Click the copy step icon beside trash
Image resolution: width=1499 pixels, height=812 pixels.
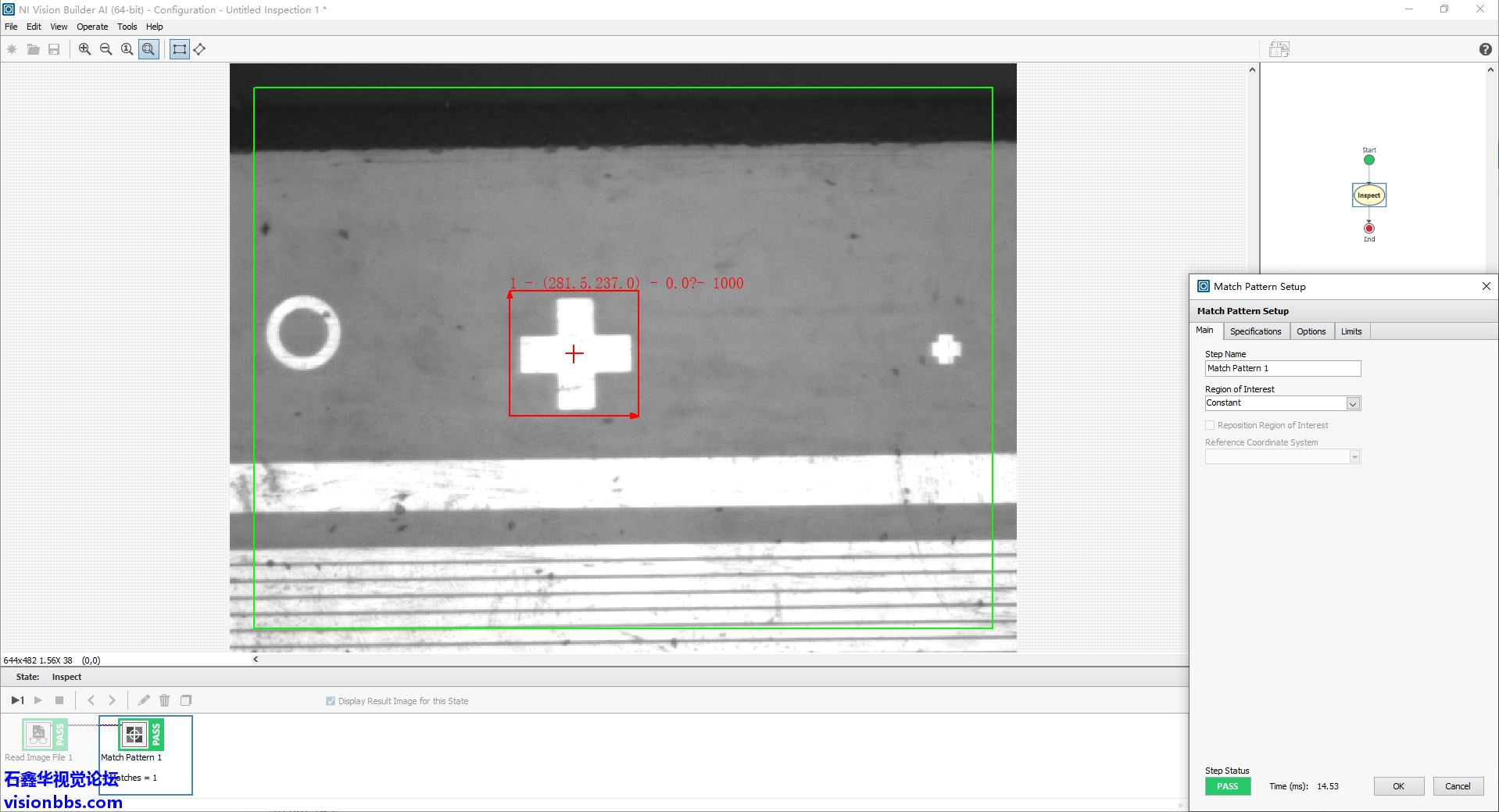pyautogui.click(x=186, y=700)
